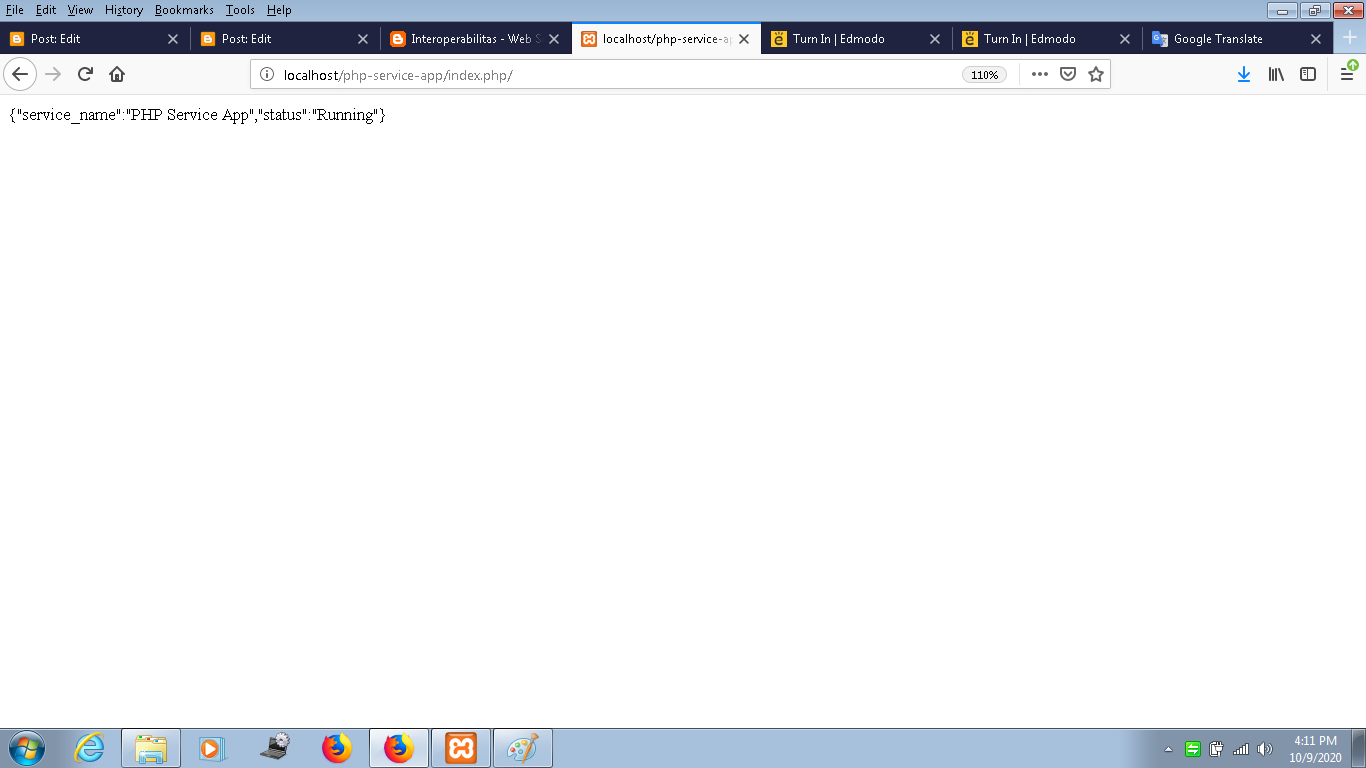Image resolution: width=1366 pixels, height=768 pixels.
Task: Click first Firefox taskbar icon
Action: [337, 748]
